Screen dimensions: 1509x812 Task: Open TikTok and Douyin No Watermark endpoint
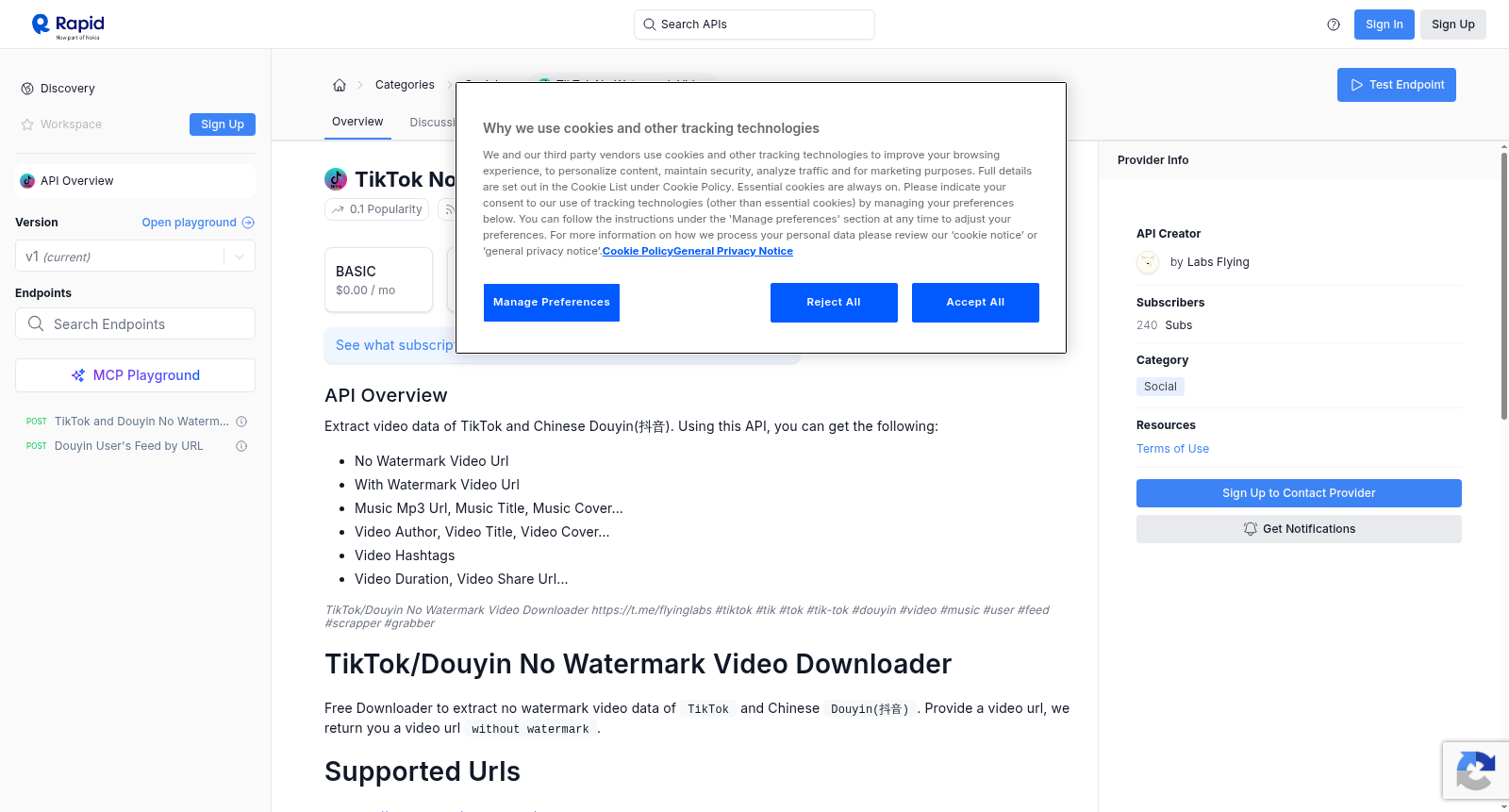click(141, 422)
